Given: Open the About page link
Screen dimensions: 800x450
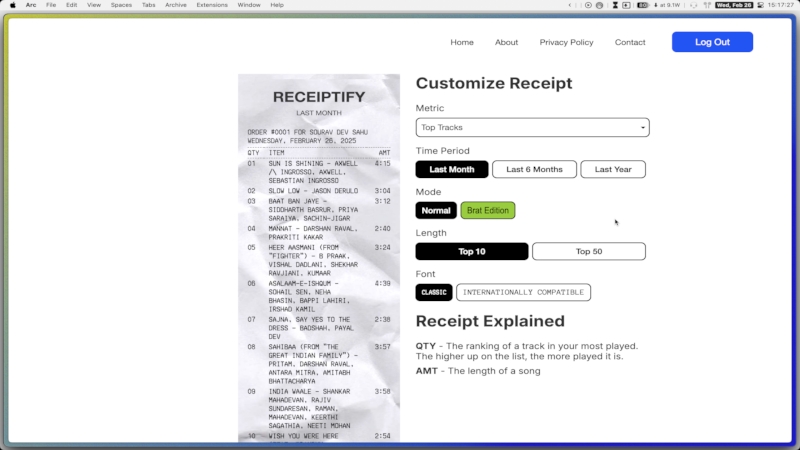Looking at the screenshot, I should (x=506, y=42).
